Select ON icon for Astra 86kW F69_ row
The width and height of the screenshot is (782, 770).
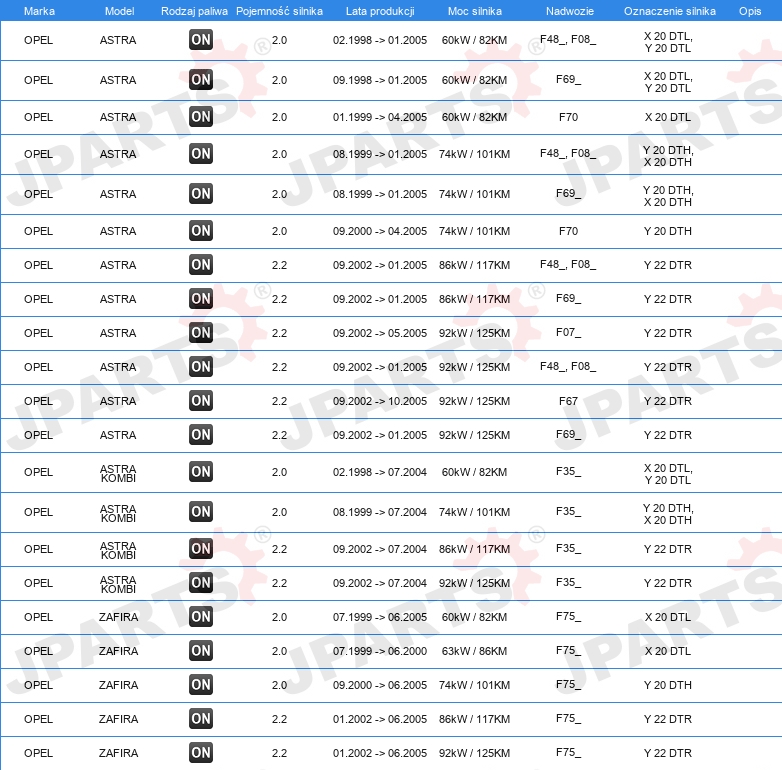click(x=201, y=299)
